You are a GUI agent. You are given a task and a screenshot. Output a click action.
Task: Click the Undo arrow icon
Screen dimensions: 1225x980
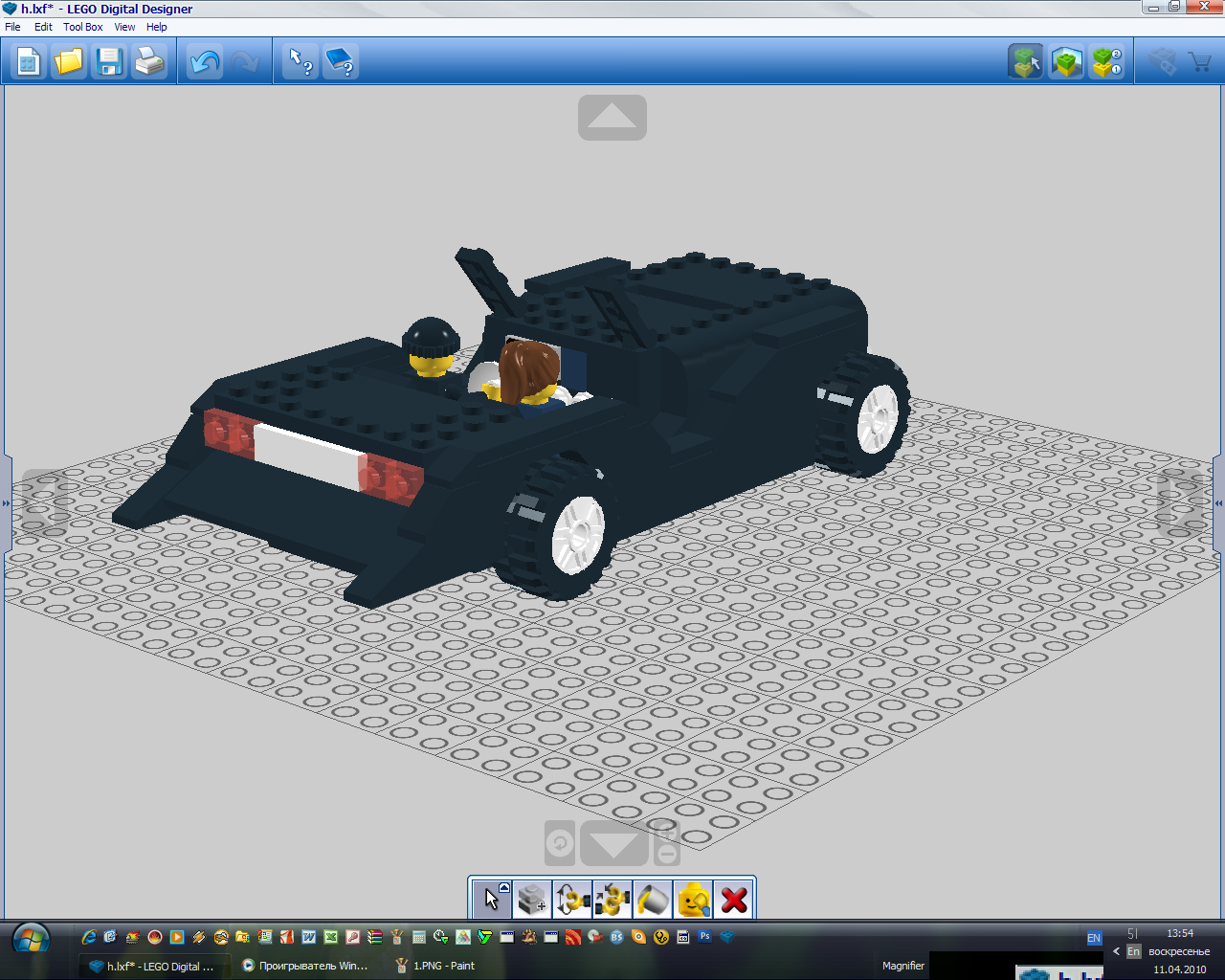click(204, 63)
